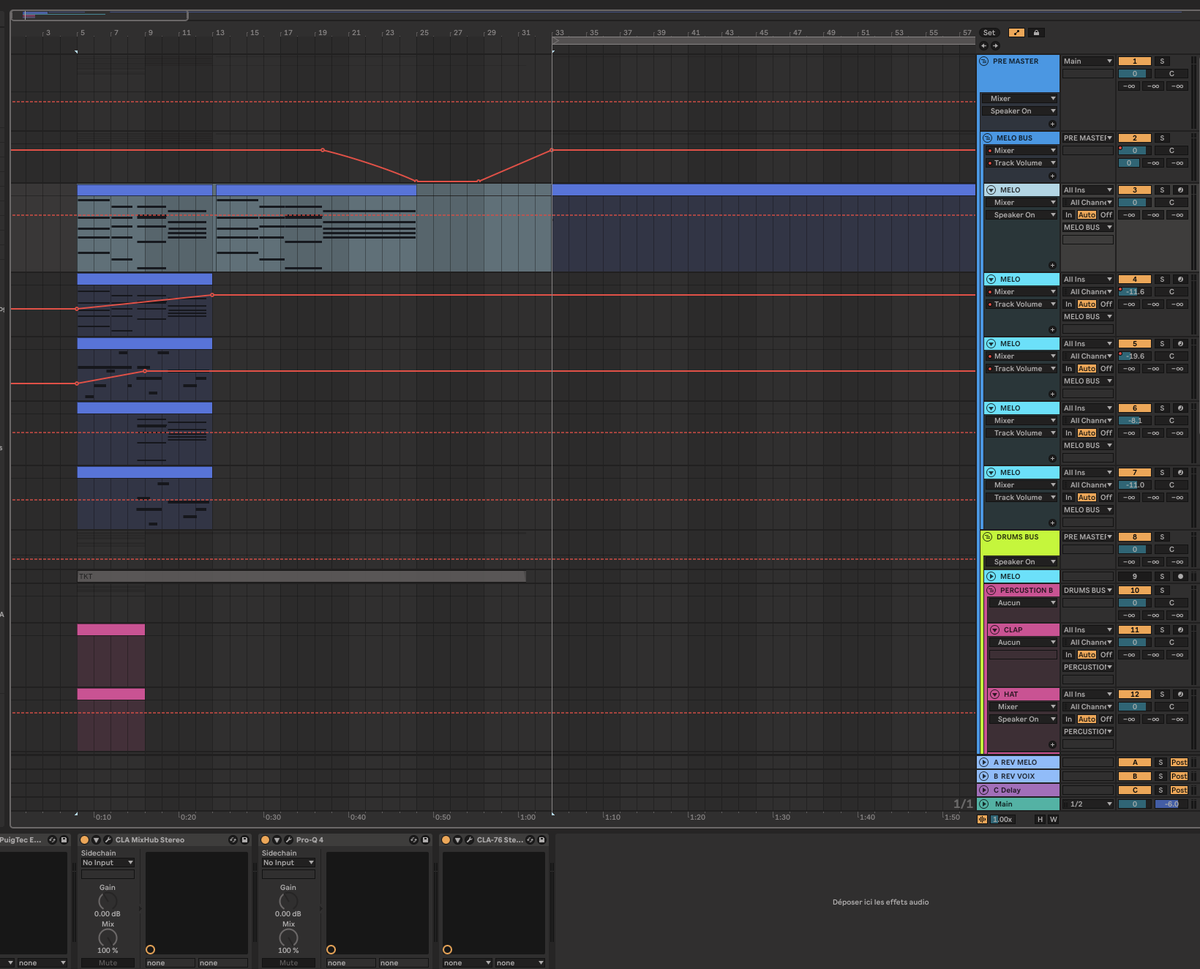The image size is (1200, 969).
Task: Add automation lane on MELO BUS track
Action: (x=1052, y=175)
